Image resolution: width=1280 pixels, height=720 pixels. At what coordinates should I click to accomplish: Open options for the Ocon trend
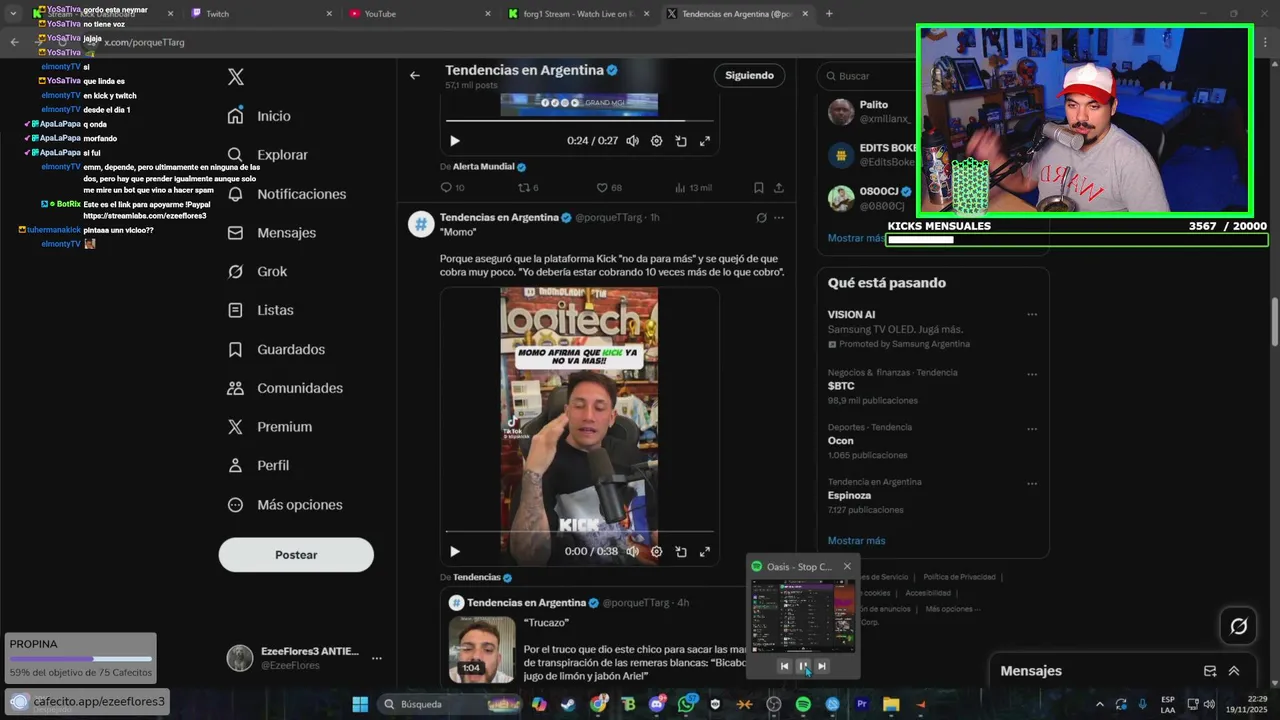click(1032, 428)
